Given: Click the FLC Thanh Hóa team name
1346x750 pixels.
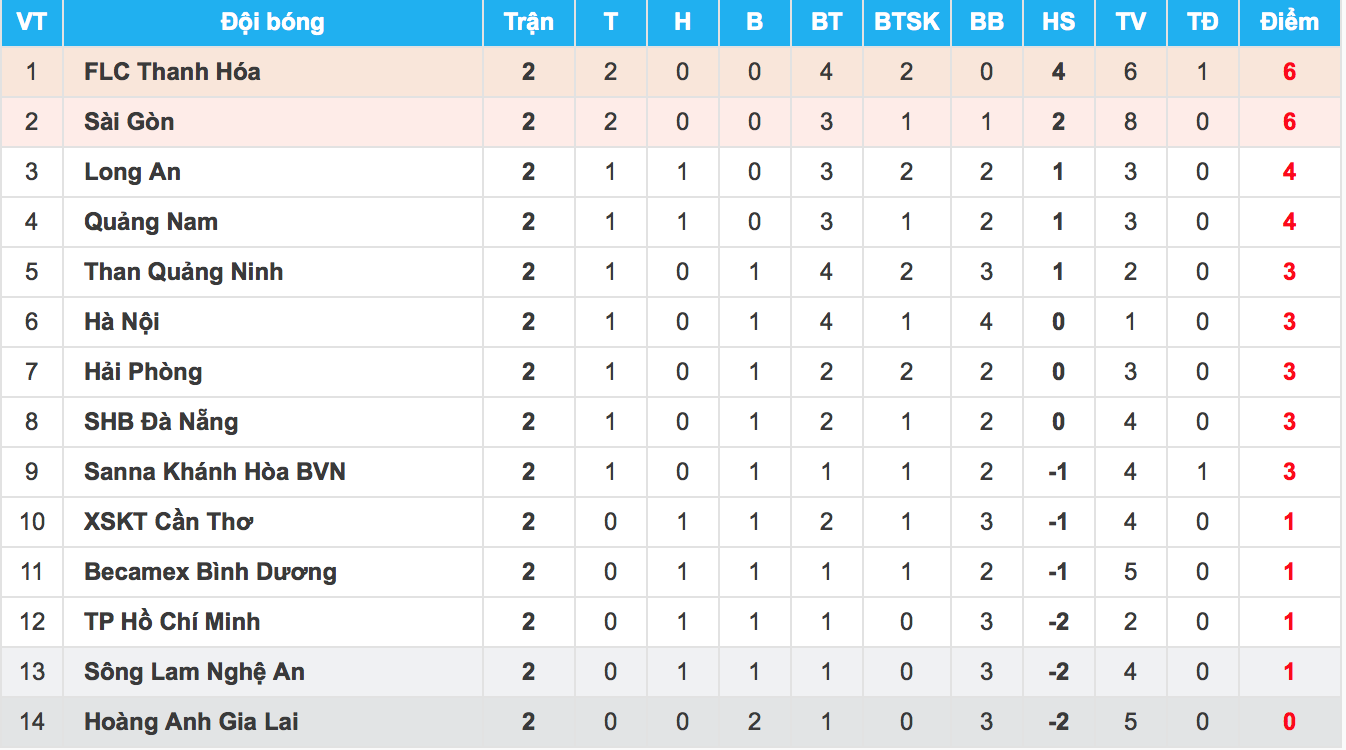Looking at the screenshot, I should [x=172, y=72].
